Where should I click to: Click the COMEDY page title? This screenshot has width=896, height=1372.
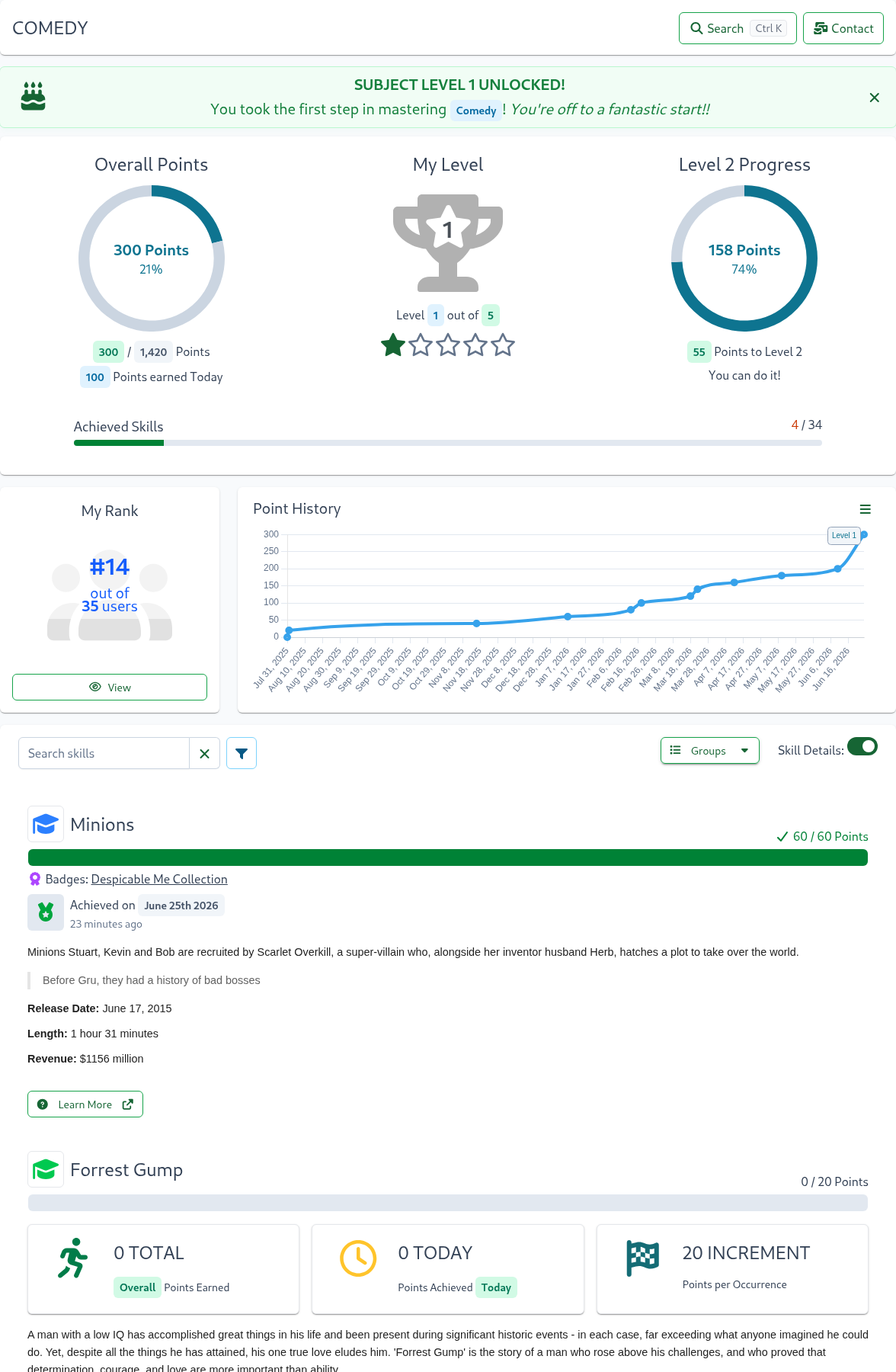50,28
